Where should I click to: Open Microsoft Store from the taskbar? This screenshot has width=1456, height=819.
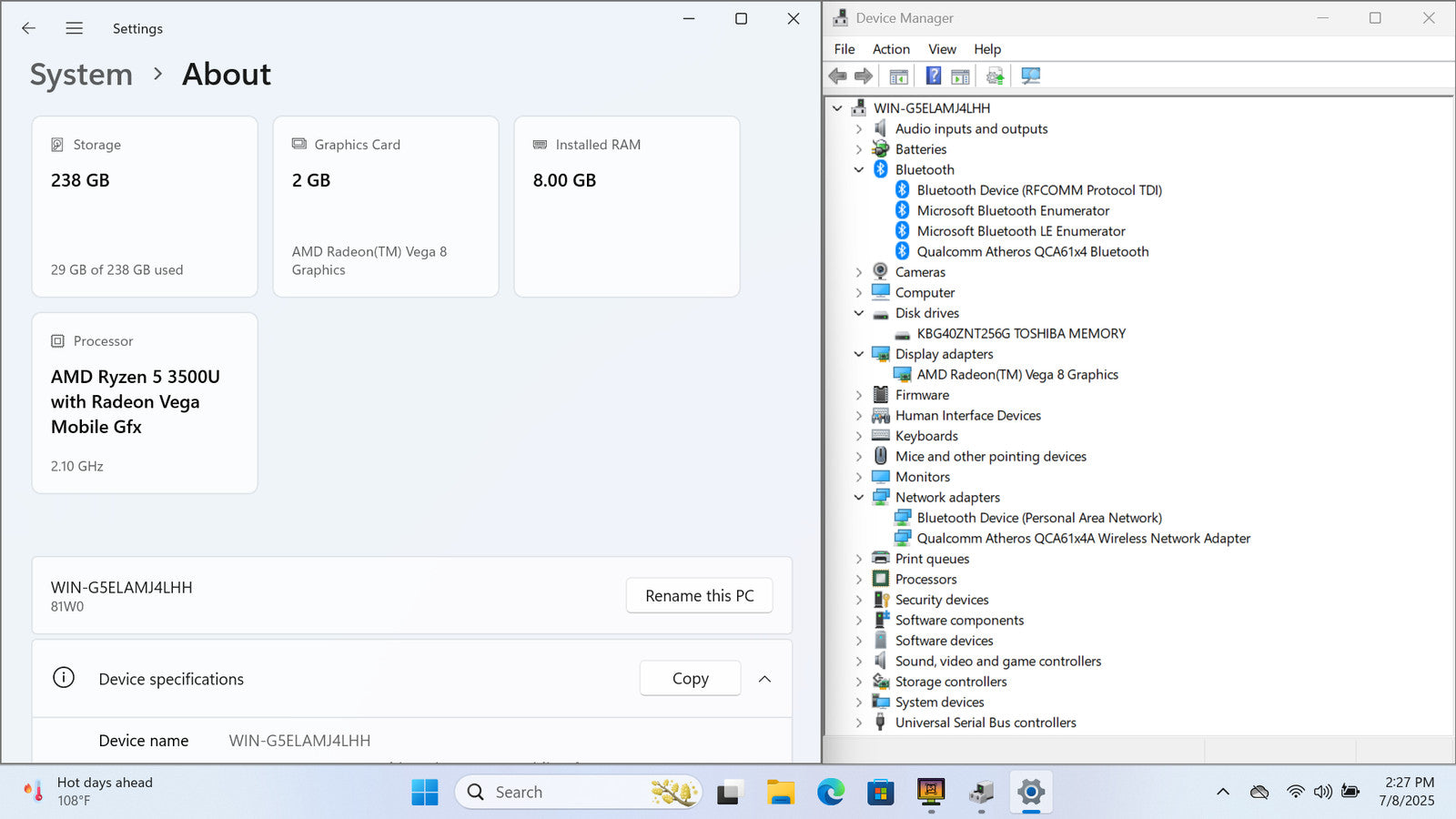(880, 792)
